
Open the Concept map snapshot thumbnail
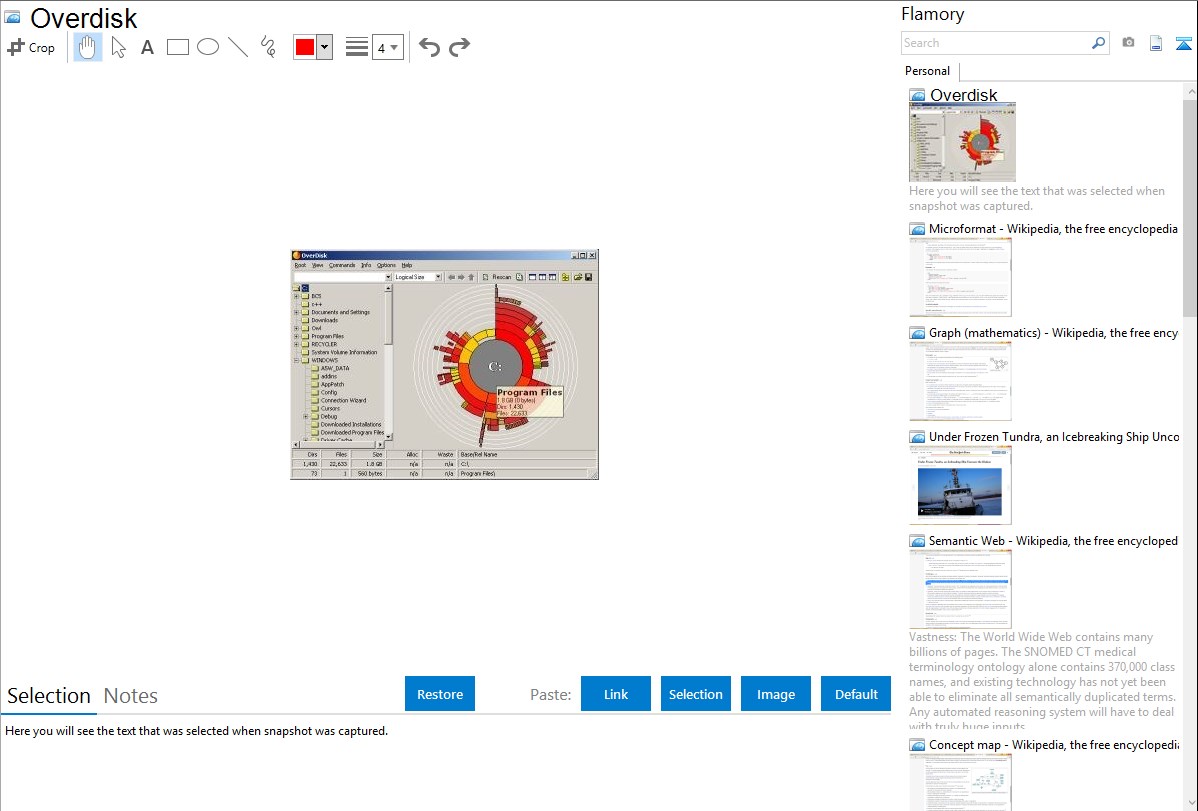pos(960,782)
